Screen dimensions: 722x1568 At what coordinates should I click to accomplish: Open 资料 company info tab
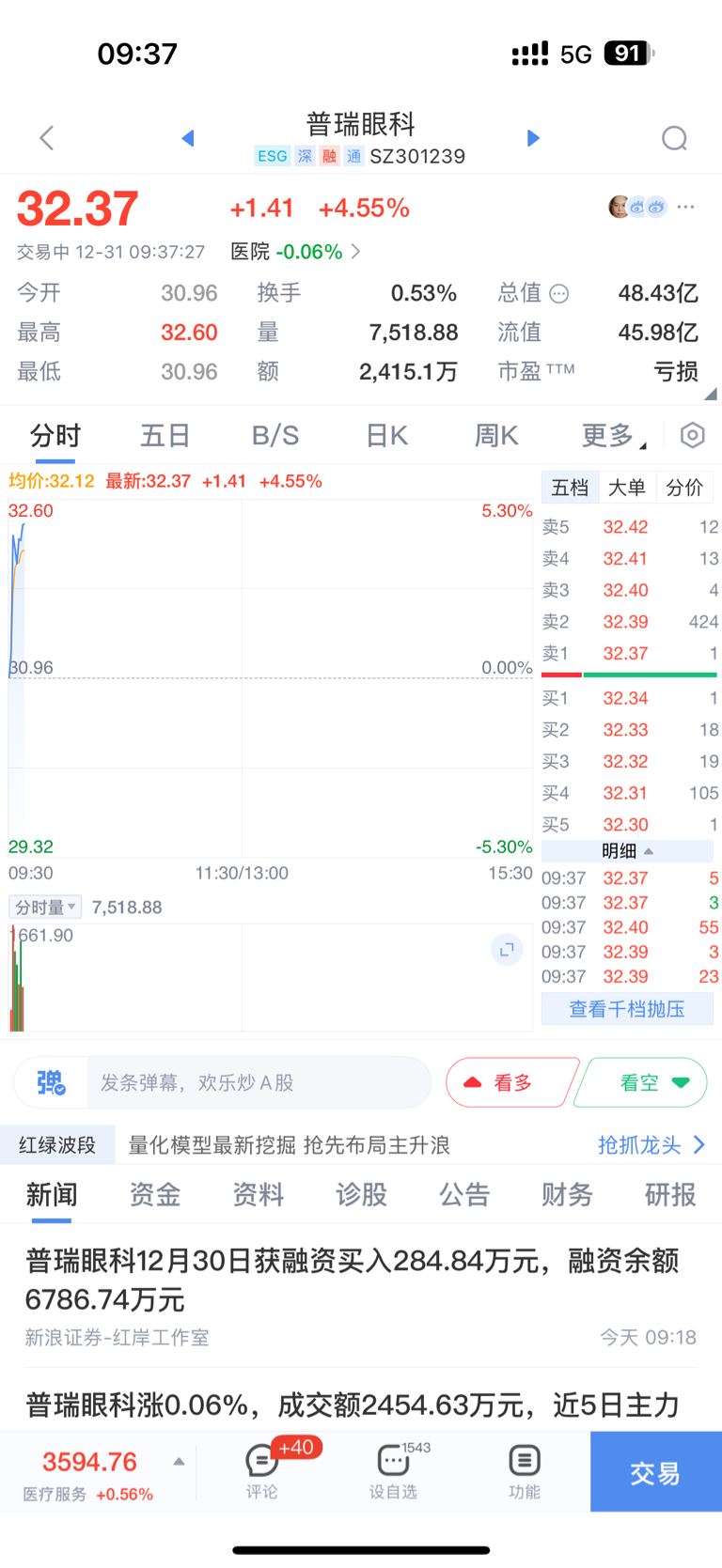click(259, 1195)
